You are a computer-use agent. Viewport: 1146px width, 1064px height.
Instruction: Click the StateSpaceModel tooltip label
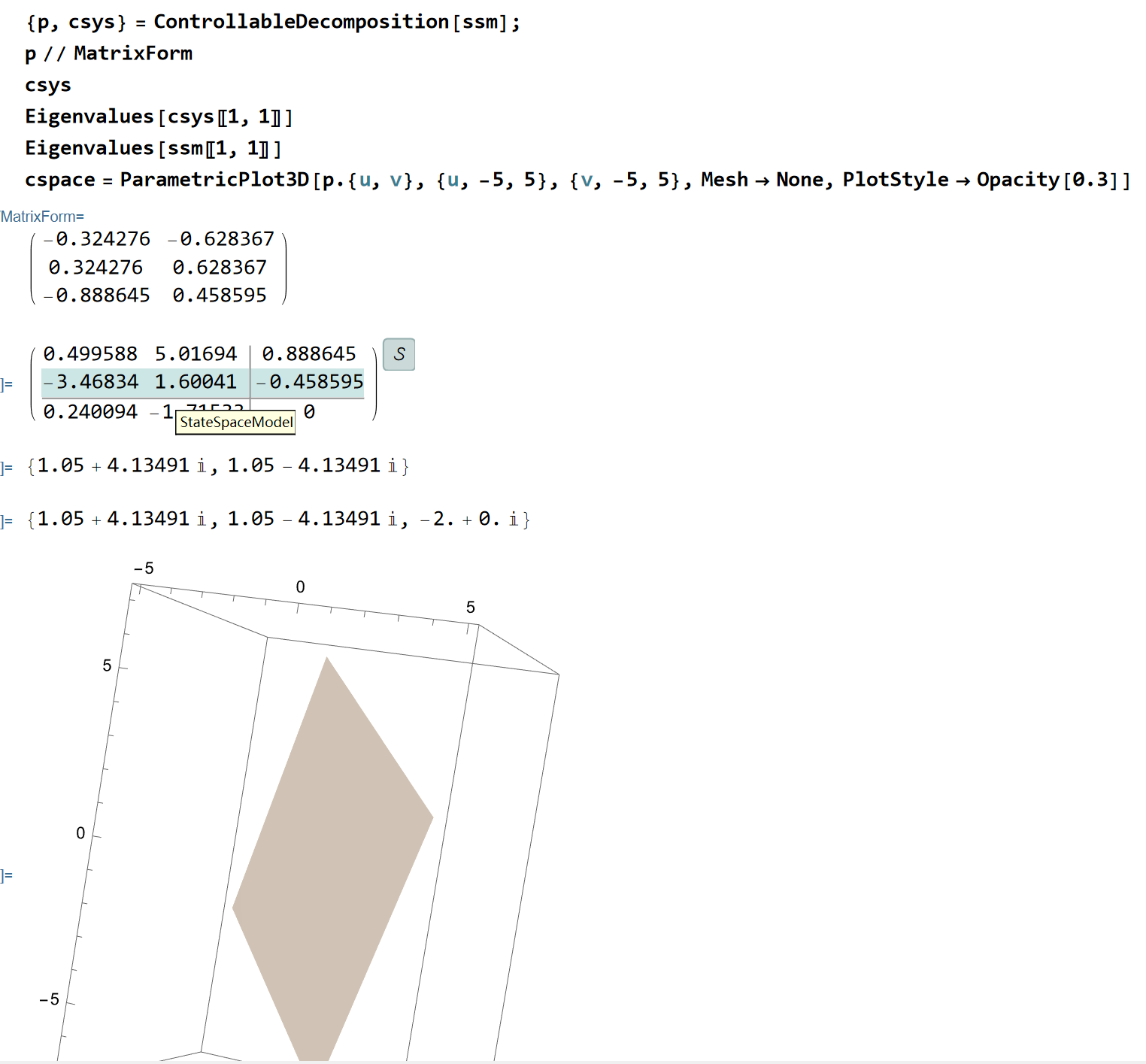click(236, 423)
